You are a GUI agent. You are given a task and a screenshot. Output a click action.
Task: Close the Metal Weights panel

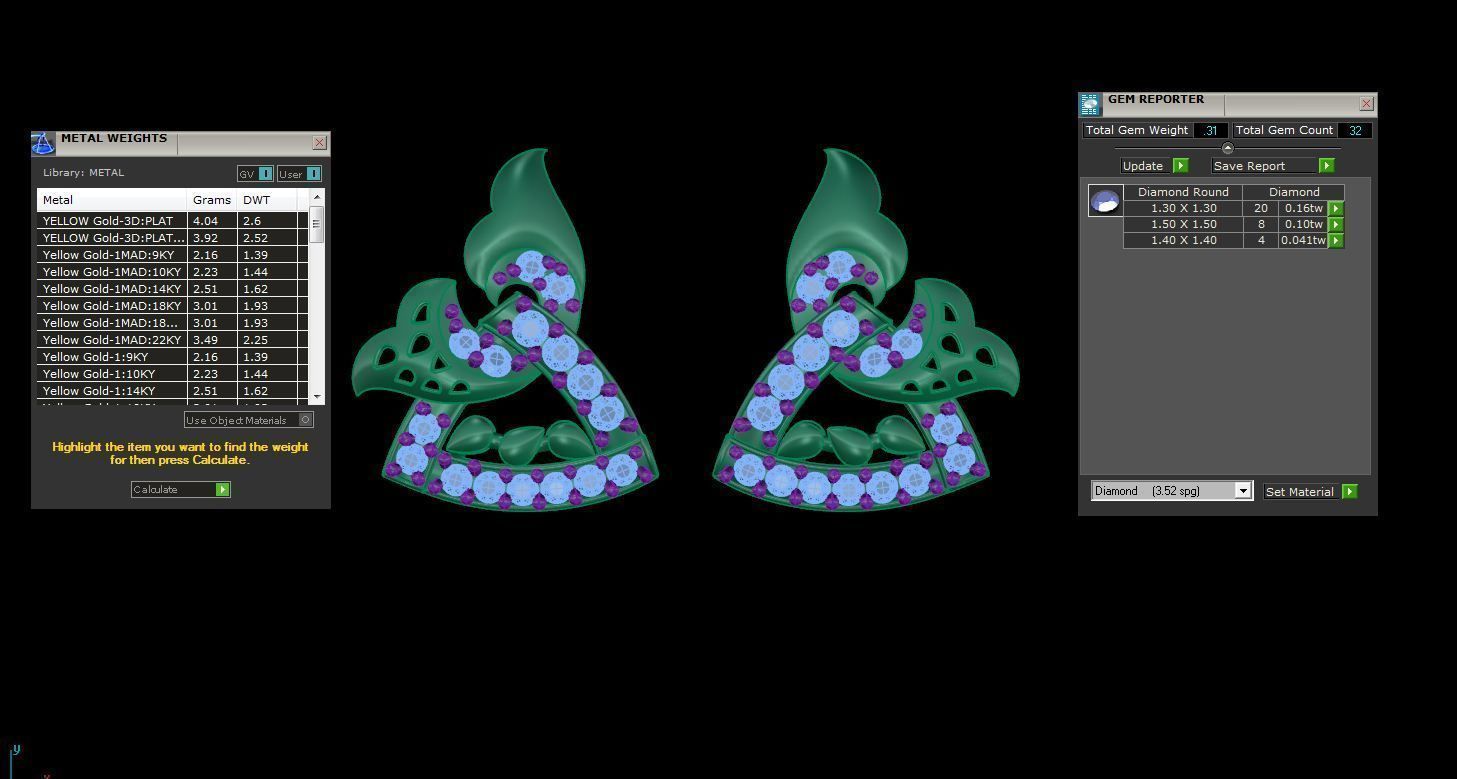(319, 143)
